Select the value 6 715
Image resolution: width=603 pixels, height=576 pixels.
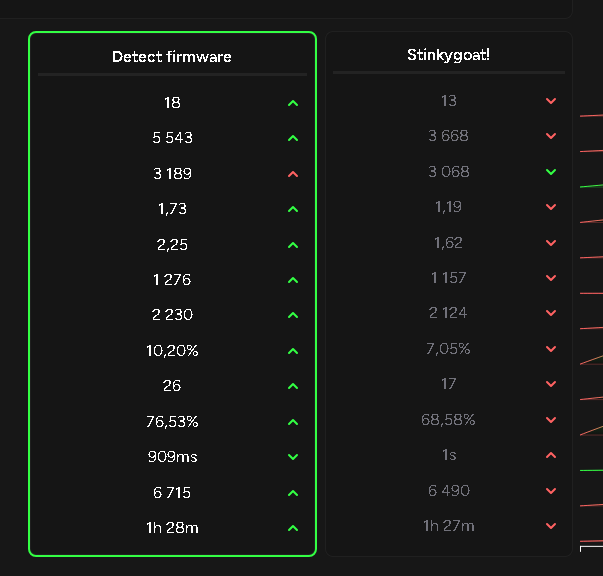172,493
